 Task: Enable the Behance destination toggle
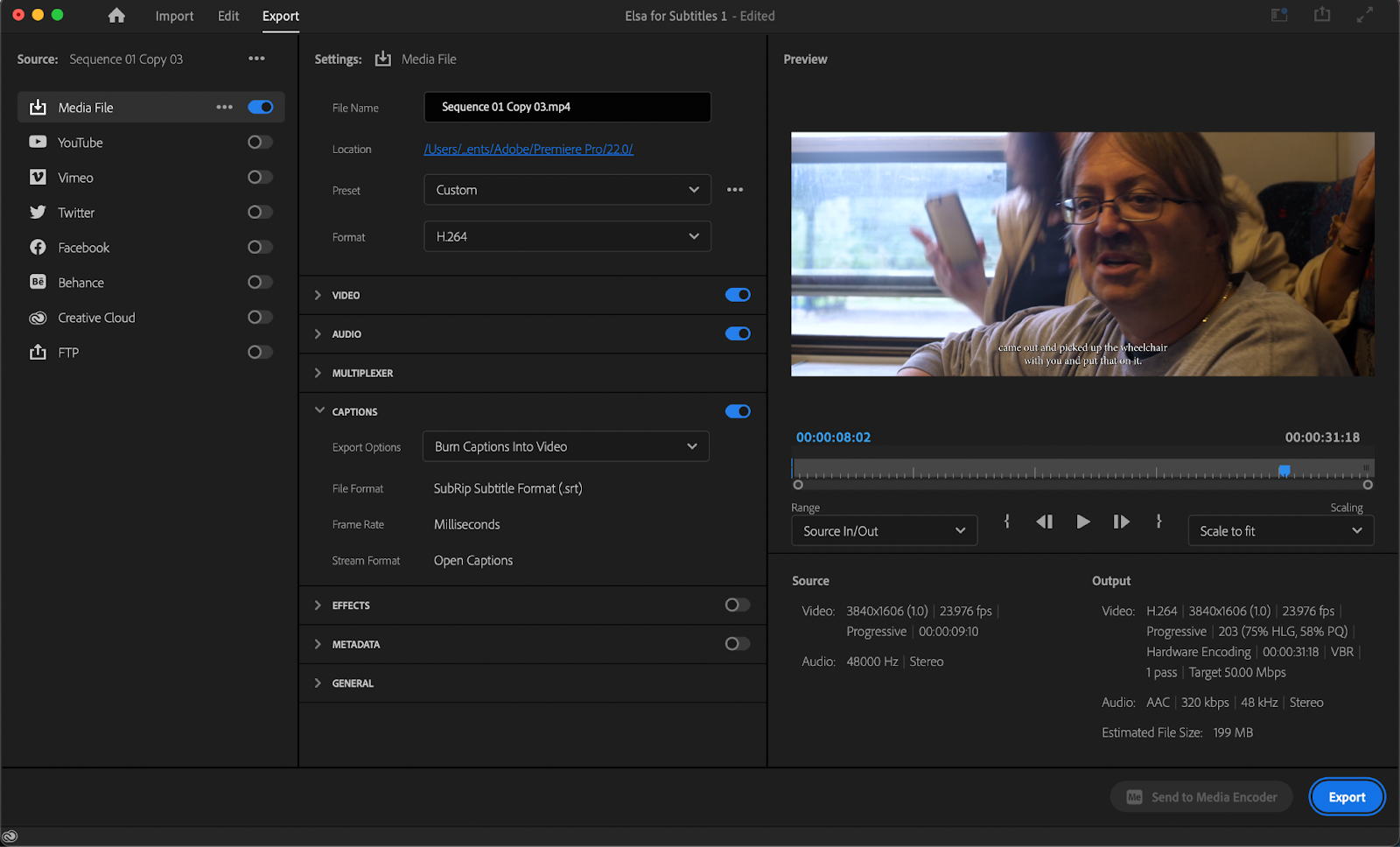tap(261, 282)
